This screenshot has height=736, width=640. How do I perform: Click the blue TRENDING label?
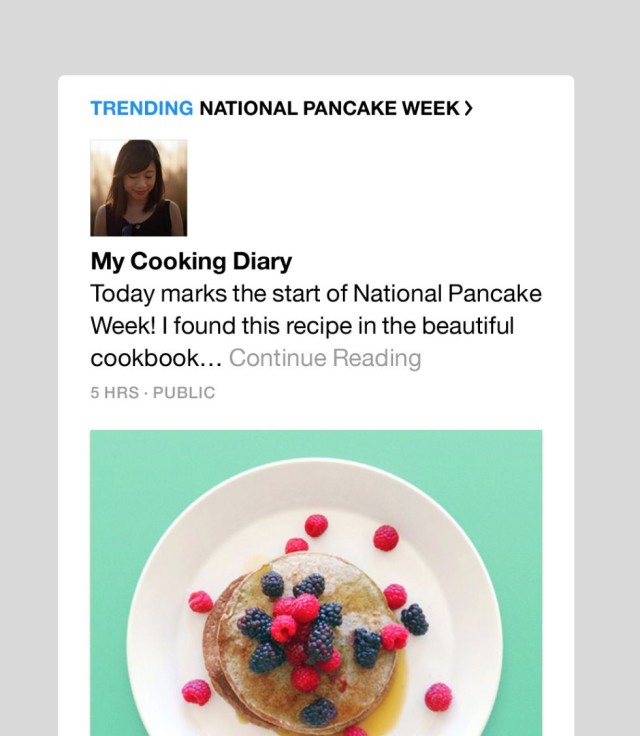(141, 108)
